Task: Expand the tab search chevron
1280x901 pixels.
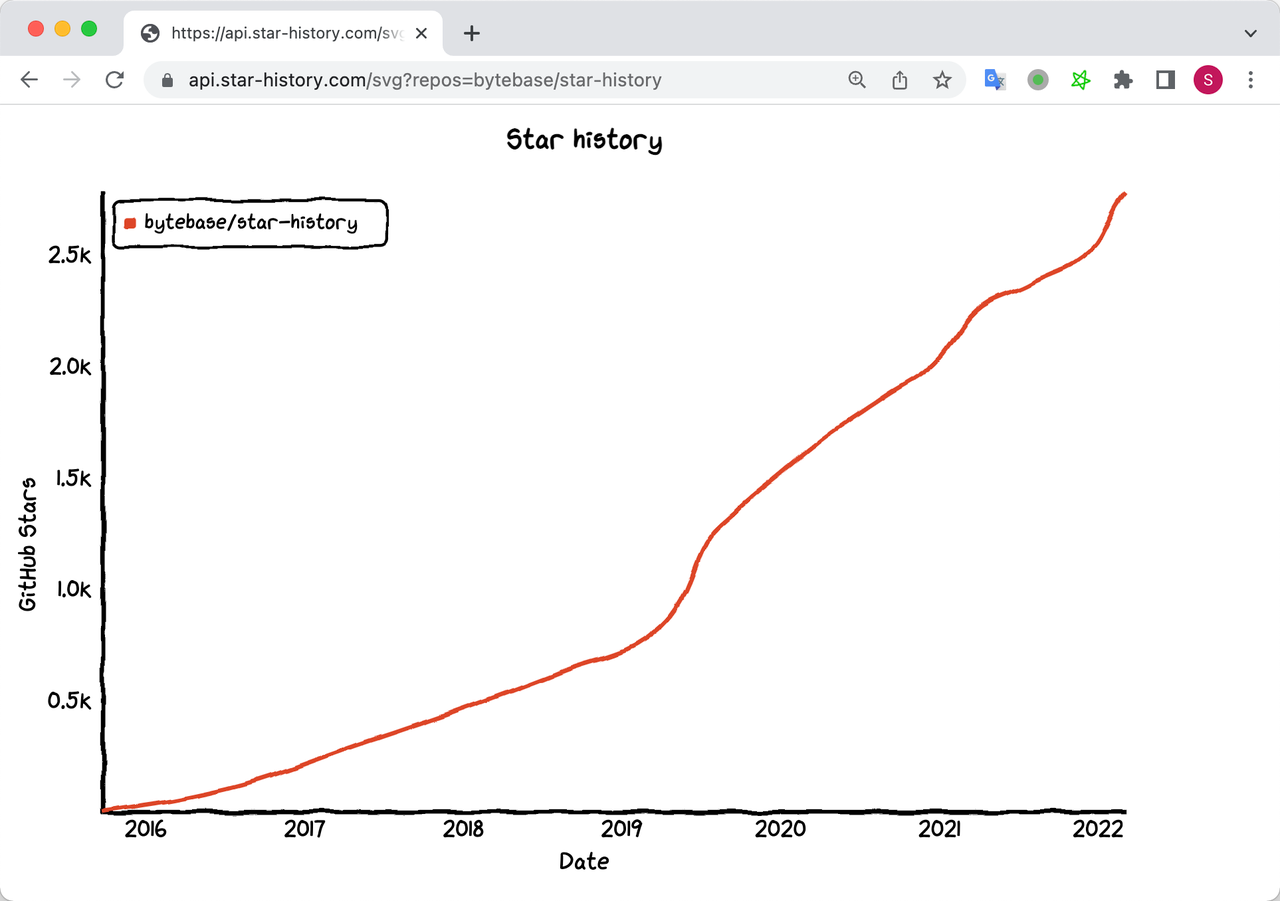Action: [1249, 33]
